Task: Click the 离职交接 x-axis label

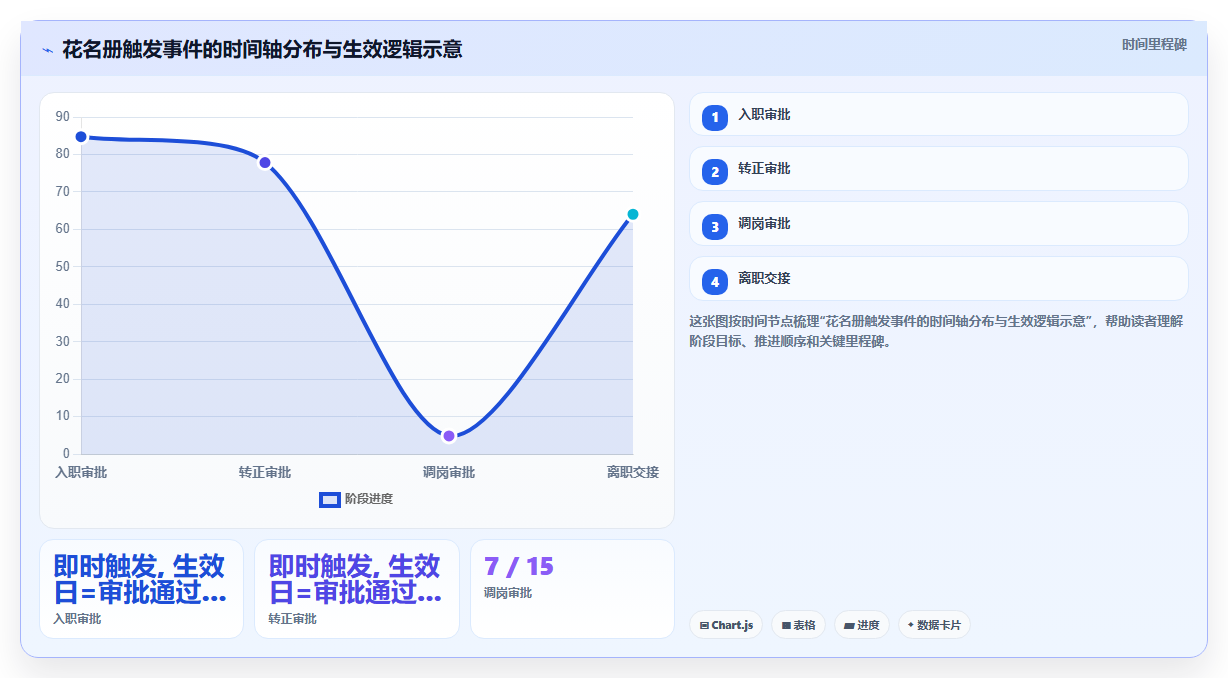Action: coord(633,472)
